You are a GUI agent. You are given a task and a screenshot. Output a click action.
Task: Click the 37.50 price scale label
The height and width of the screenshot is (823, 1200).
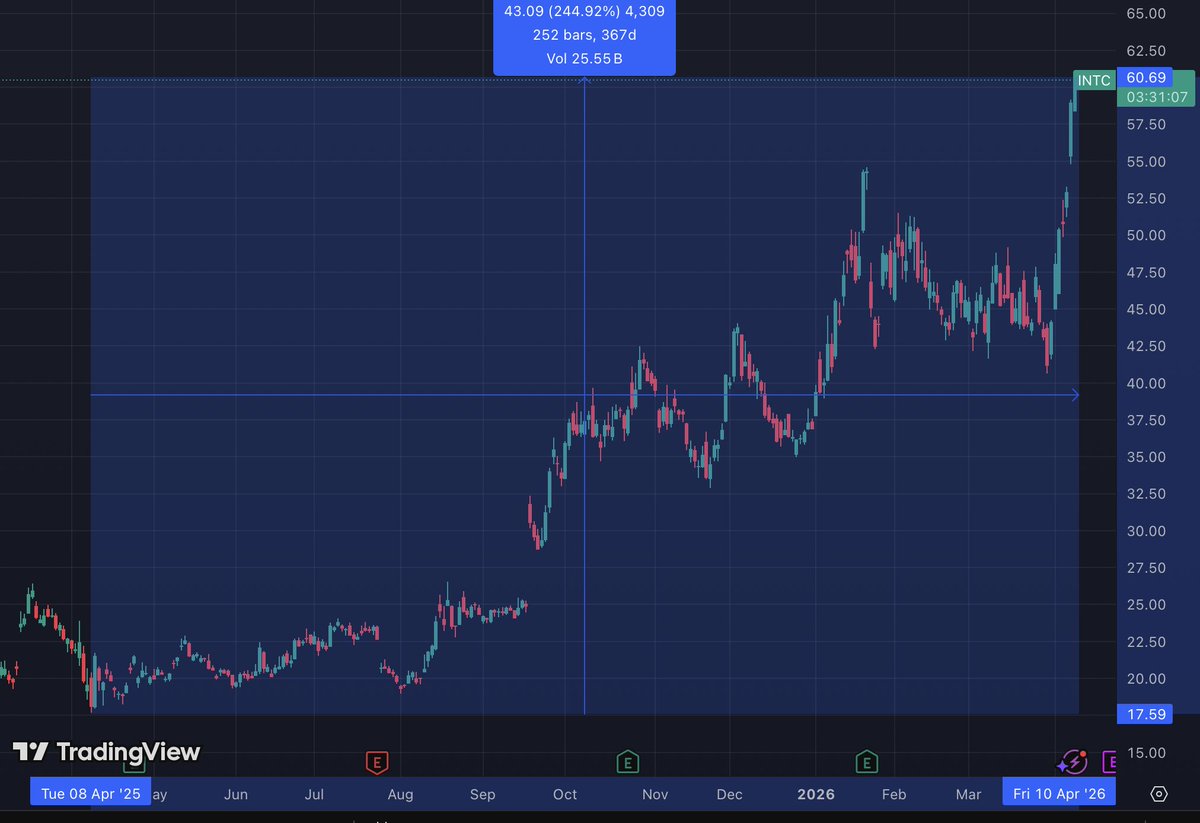1145,421
